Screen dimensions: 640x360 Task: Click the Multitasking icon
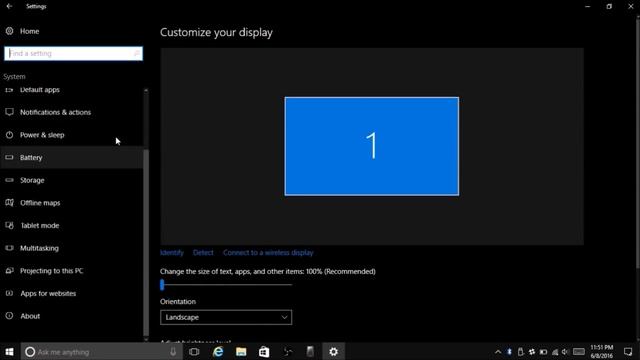[x=9, y=248]
